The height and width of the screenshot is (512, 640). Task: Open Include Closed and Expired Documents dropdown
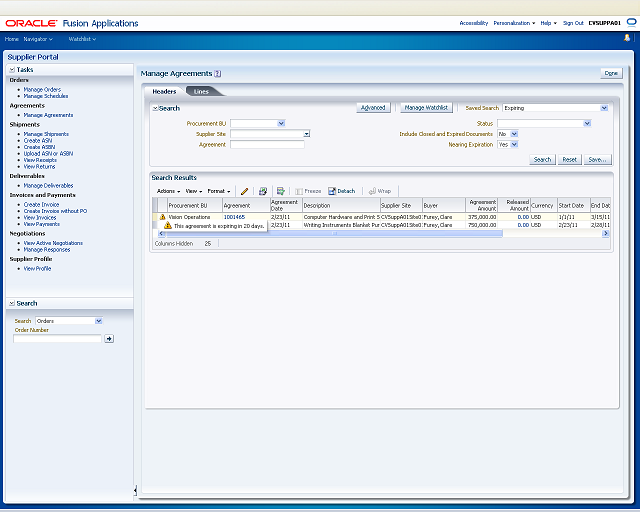(x=514, y=134)
